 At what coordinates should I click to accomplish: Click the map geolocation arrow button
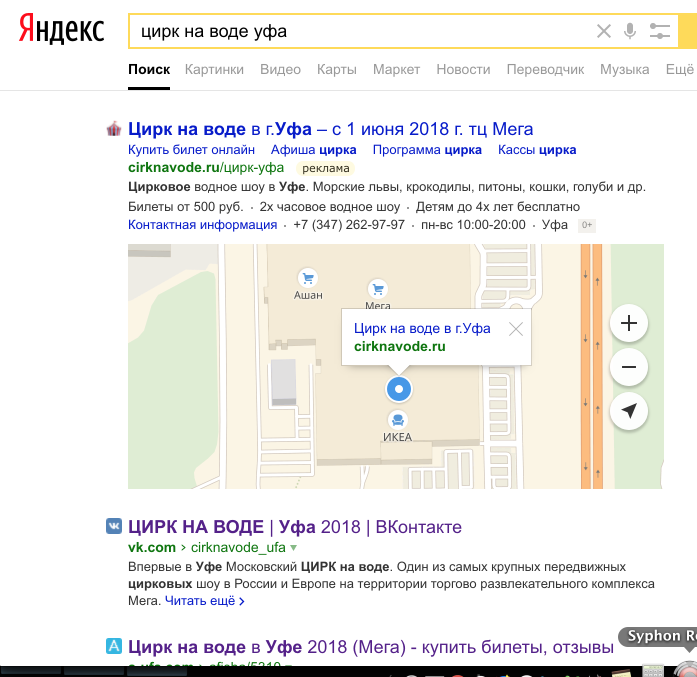[x=629, y=411]
